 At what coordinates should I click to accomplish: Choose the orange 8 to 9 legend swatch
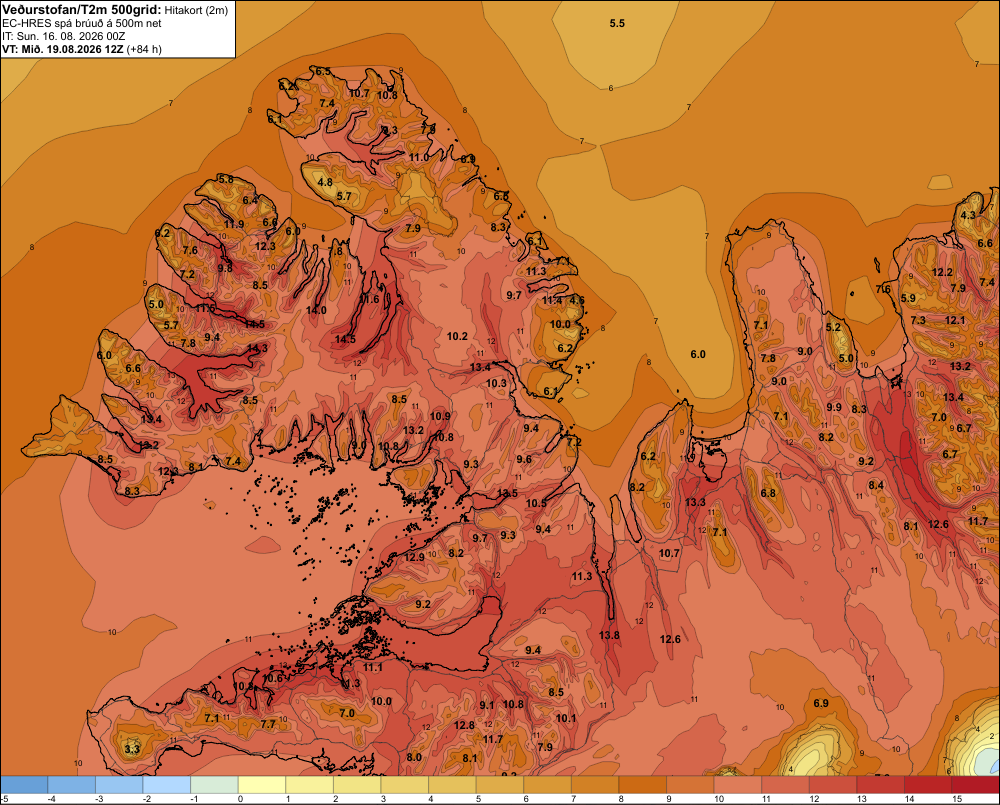tap(642, 785)
